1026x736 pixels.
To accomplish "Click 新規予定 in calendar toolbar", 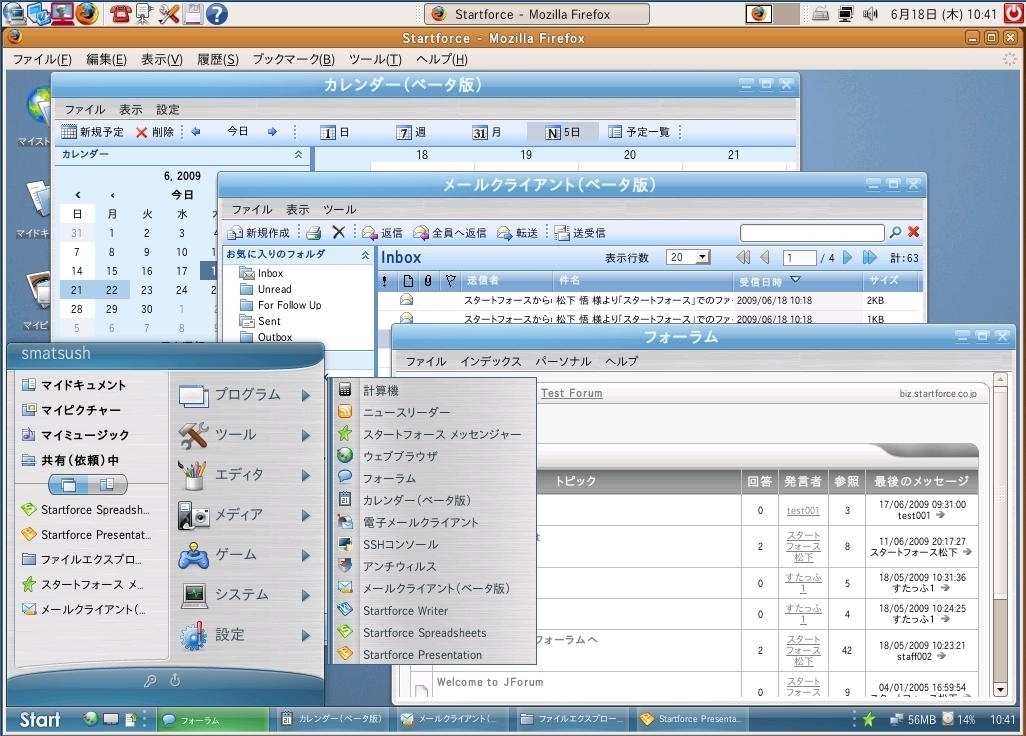I will pos(92,132).
